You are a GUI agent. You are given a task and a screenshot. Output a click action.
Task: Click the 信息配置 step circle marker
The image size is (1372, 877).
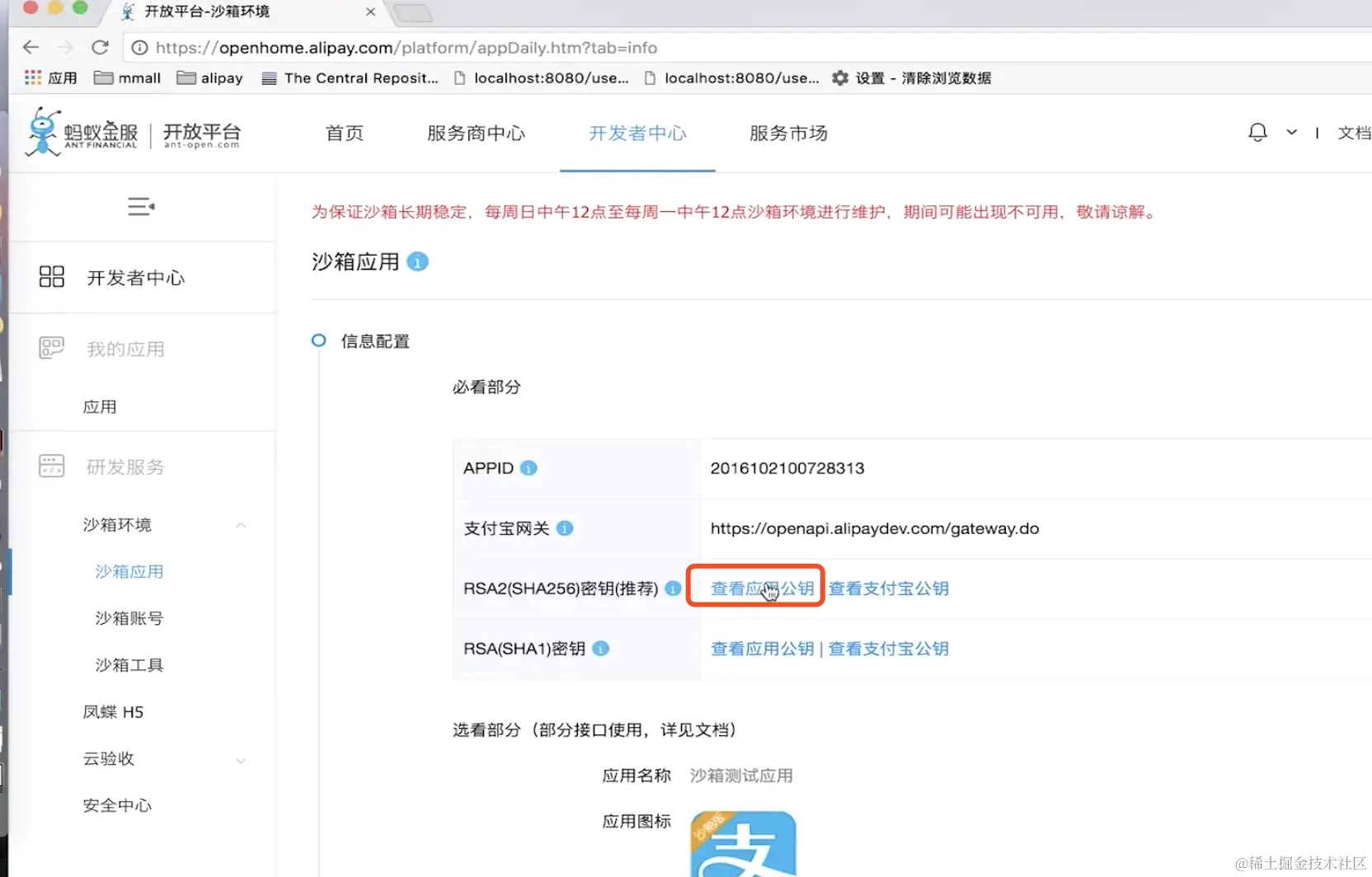[318, 340]
